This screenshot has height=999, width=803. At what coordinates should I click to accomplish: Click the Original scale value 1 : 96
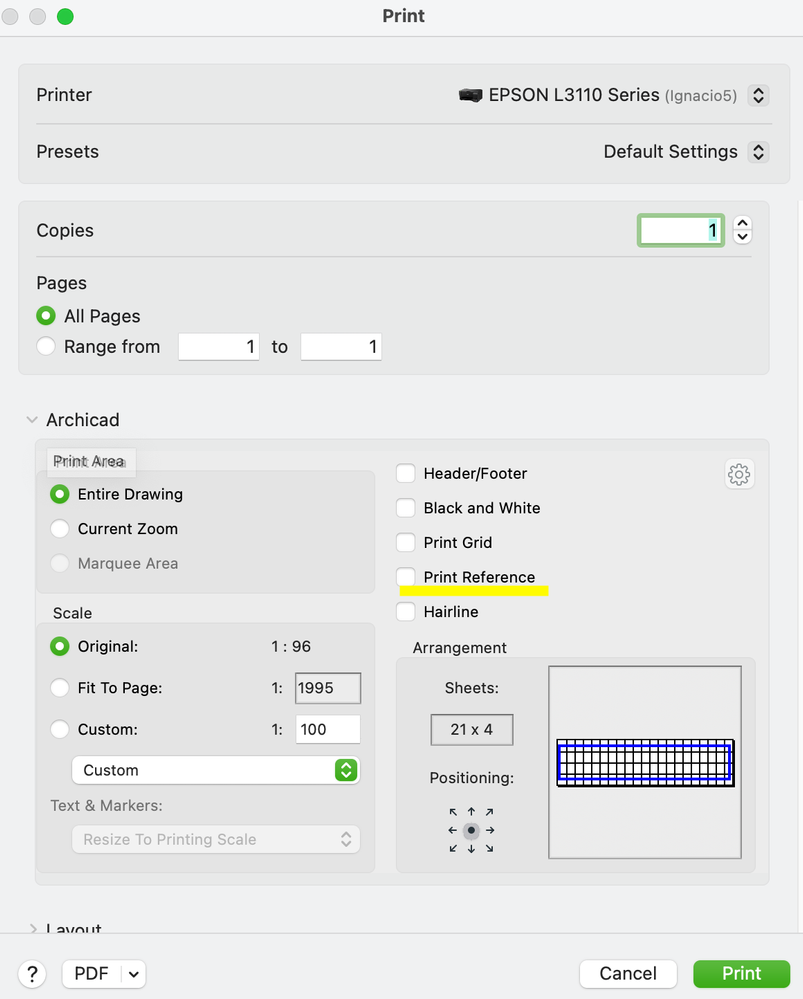pos(291,647)
